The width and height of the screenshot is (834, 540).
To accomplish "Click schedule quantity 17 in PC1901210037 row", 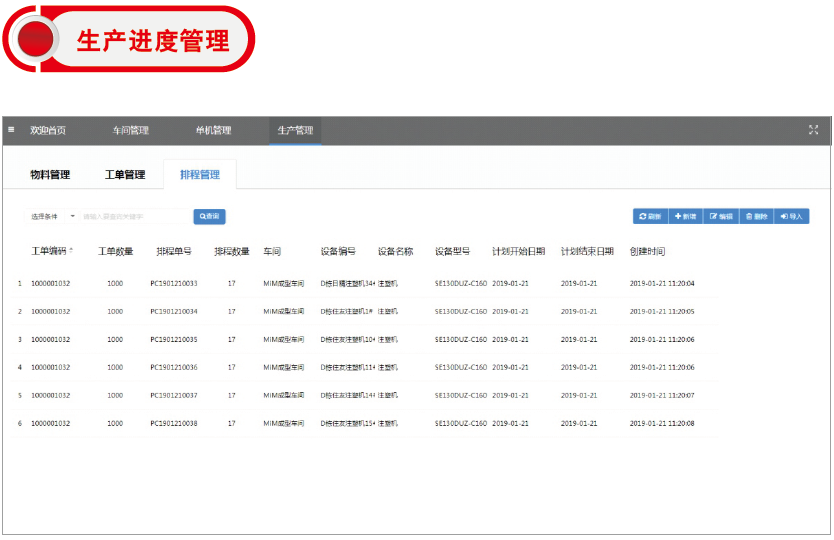I will (232, 395).
